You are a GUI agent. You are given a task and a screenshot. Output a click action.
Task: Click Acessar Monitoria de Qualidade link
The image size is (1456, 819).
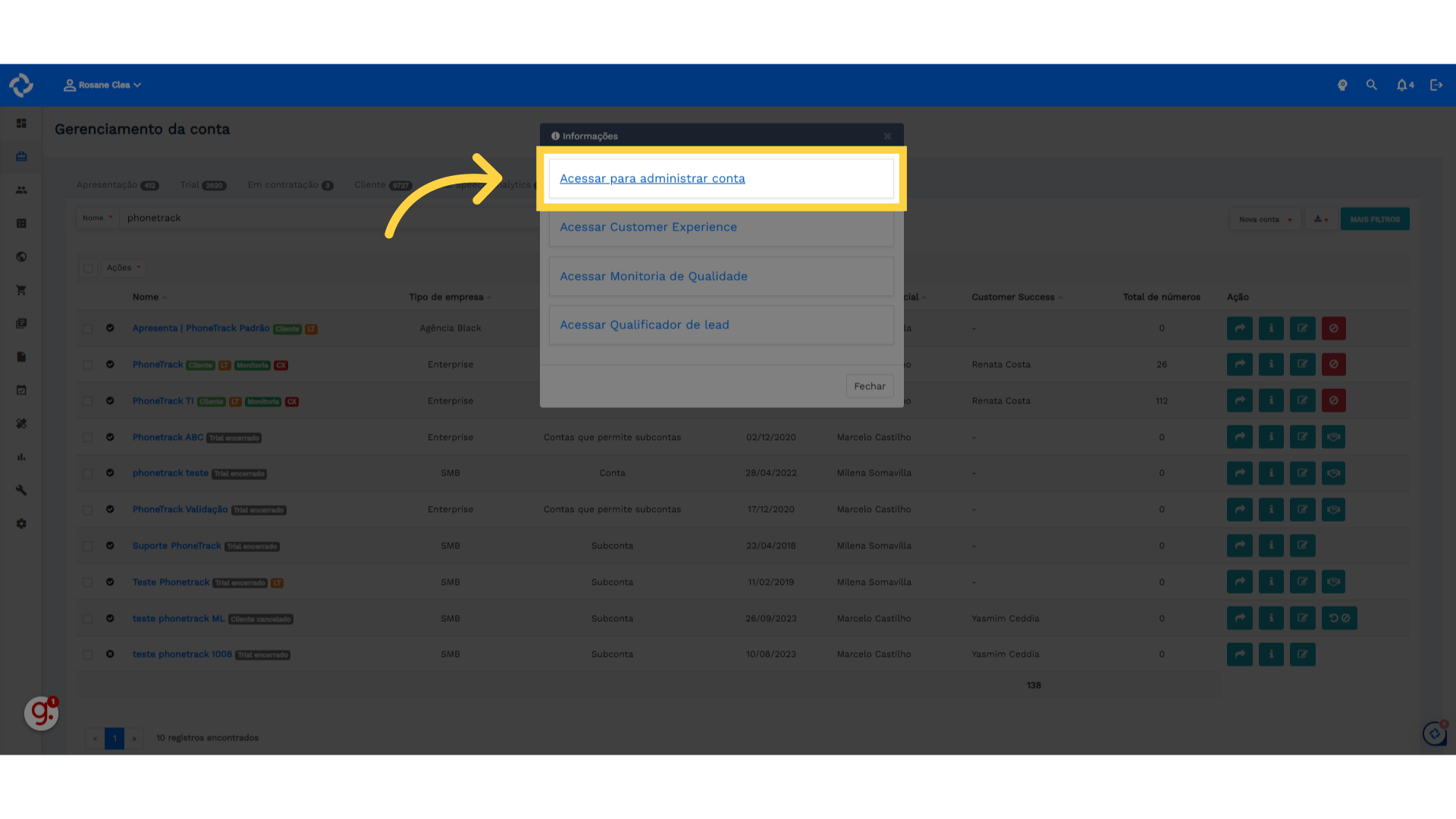tap(654, 276)
